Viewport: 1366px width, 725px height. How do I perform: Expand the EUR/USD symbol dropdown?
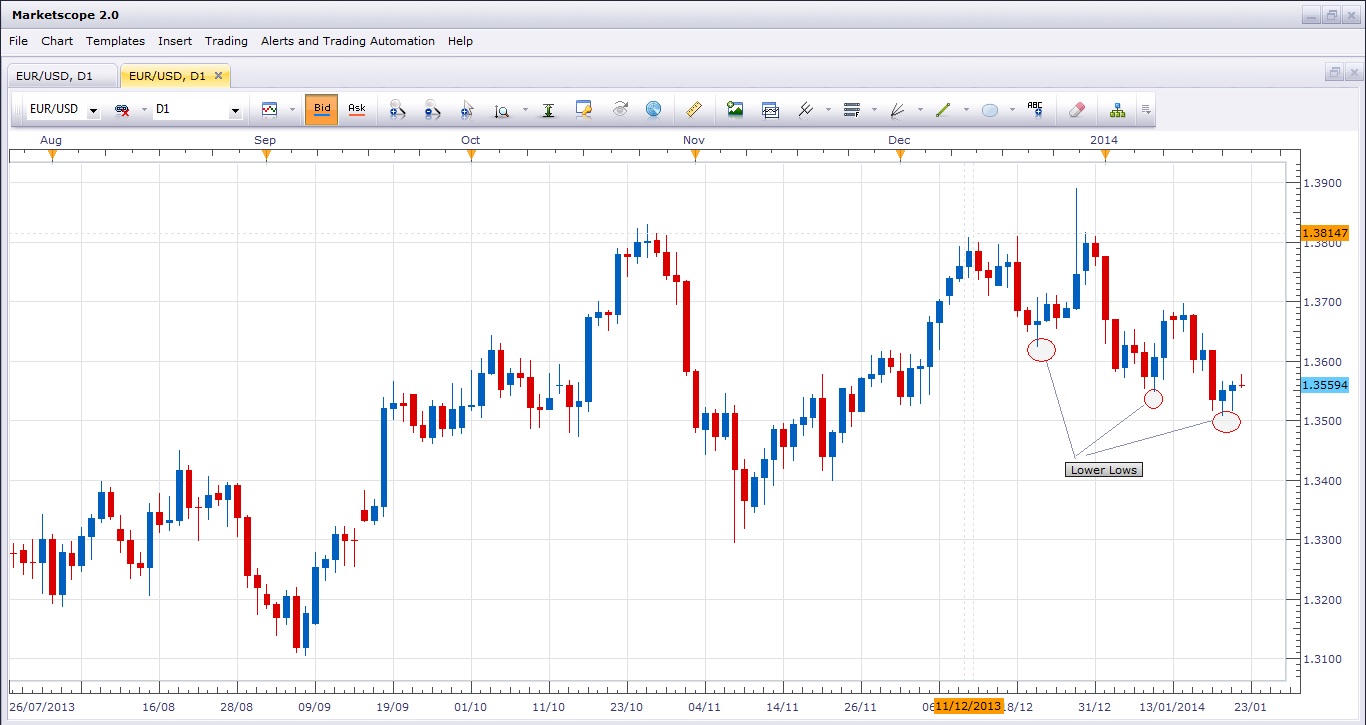click(x=94, y=110)
